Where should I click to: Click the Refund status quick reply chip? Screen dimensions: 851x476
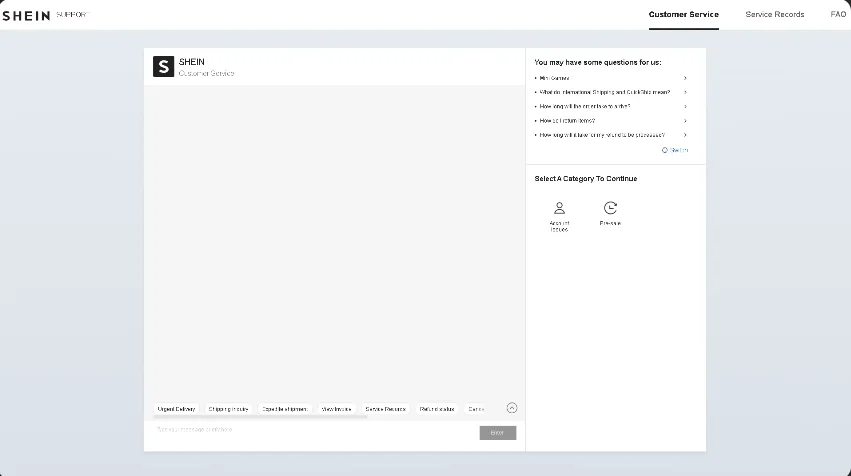[437, 409]
